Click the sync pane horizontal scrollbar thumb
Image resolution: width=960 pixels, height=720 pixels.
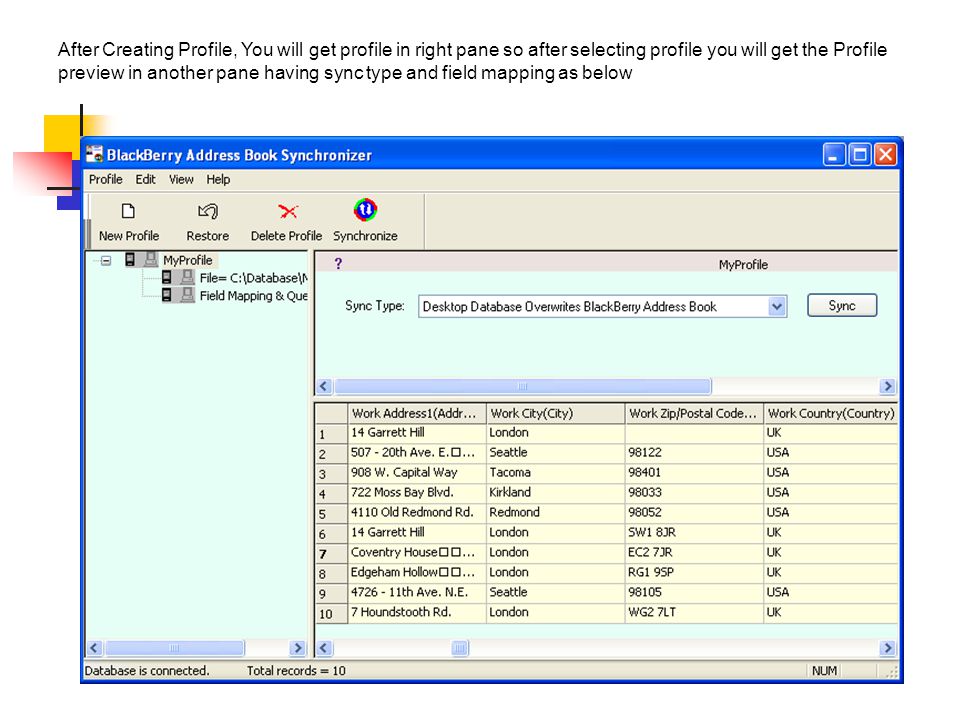[522, 386]
